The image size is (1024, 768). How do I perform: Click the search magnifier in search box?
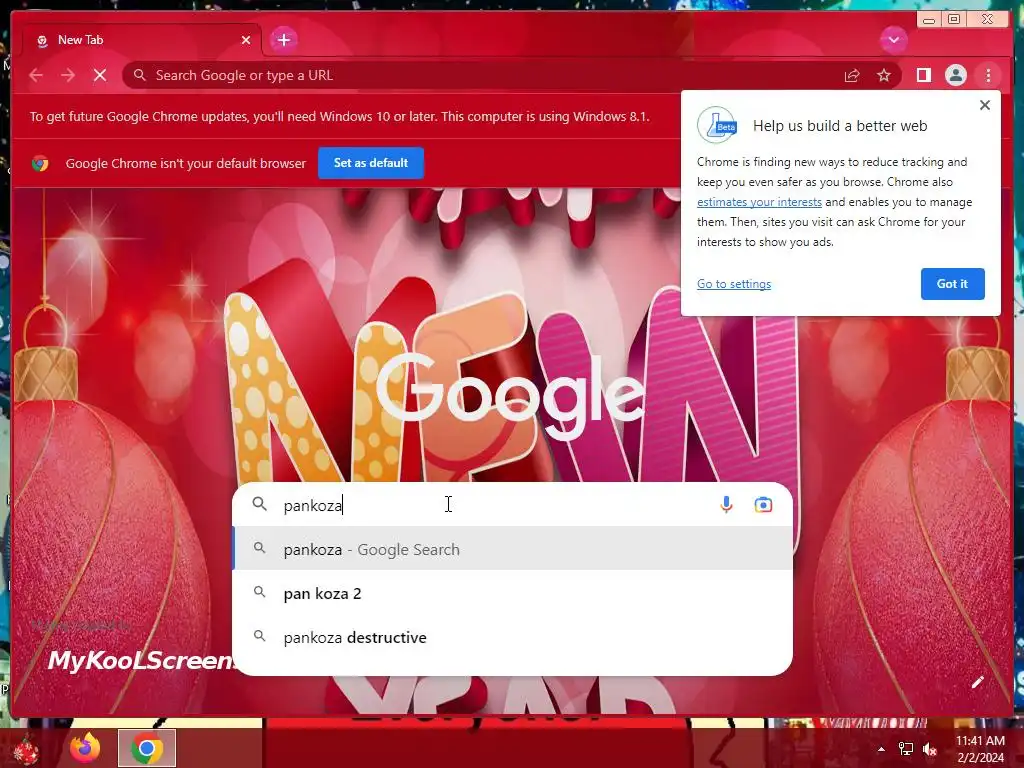coord(260,504)
